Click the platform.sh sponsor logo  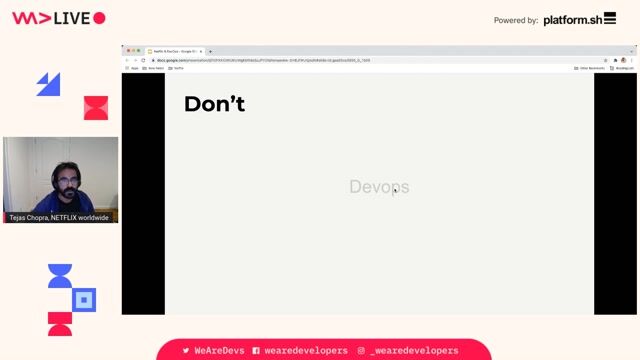580,19
